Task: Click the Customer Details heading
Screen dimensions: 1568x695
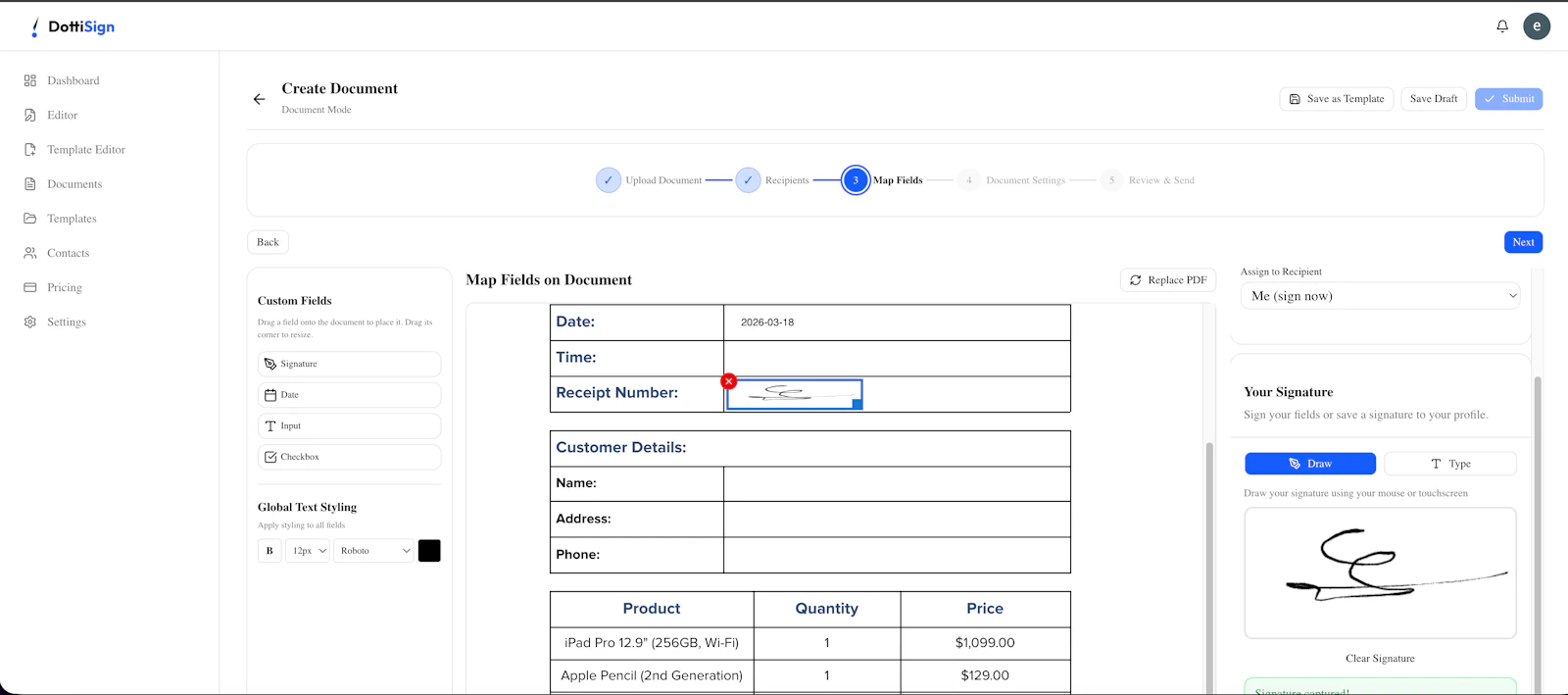Action: 621,448
